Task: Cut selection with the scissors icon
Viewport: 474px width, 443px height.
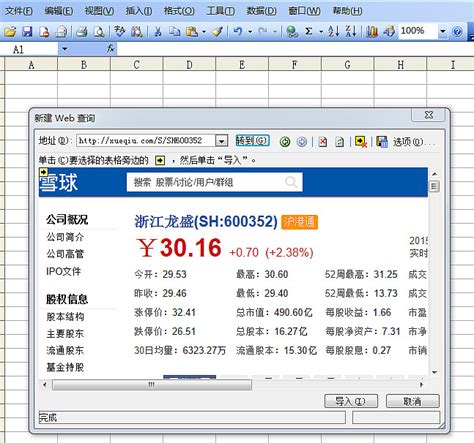Action: pyautogui.click(x=158, y=32)
